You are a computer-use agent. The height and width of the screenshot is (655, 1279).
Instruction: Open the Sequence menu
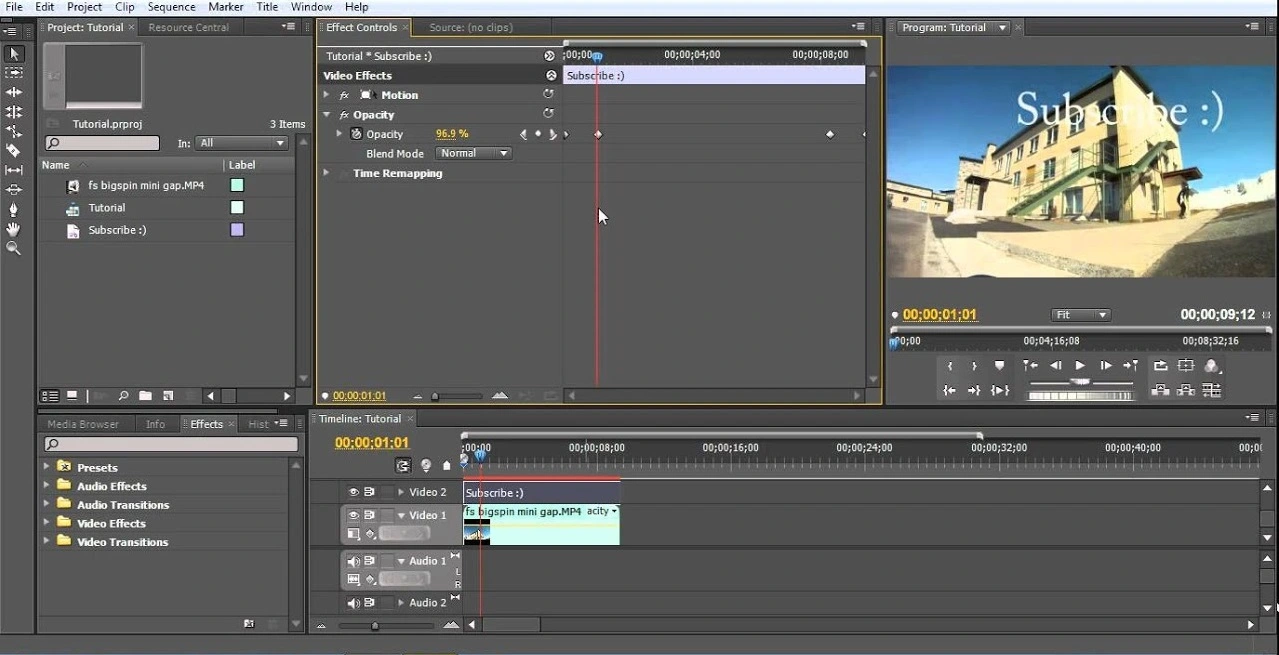171,7
